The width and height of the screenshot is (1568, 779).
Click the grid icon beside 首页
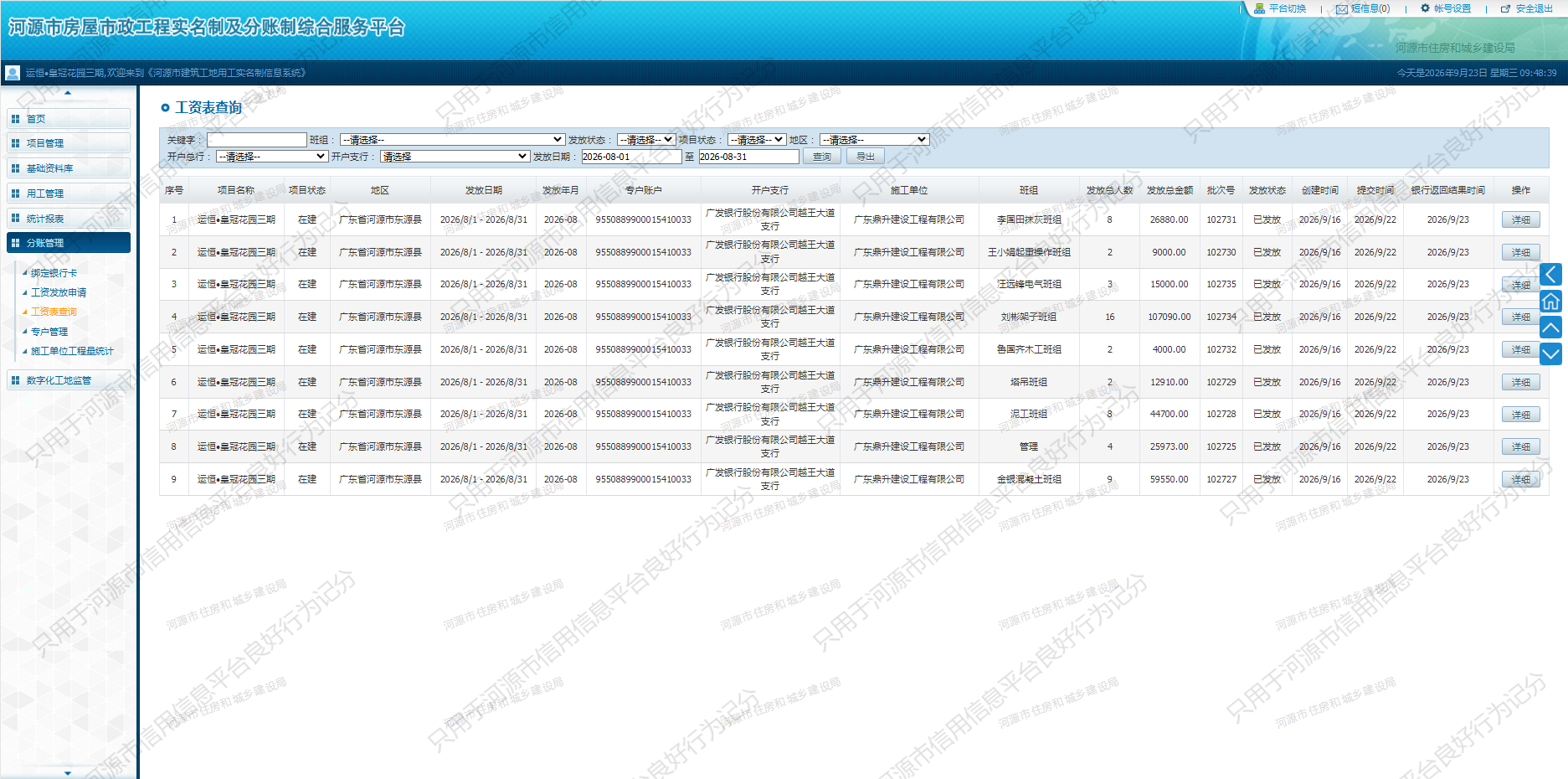click(15, 119)
